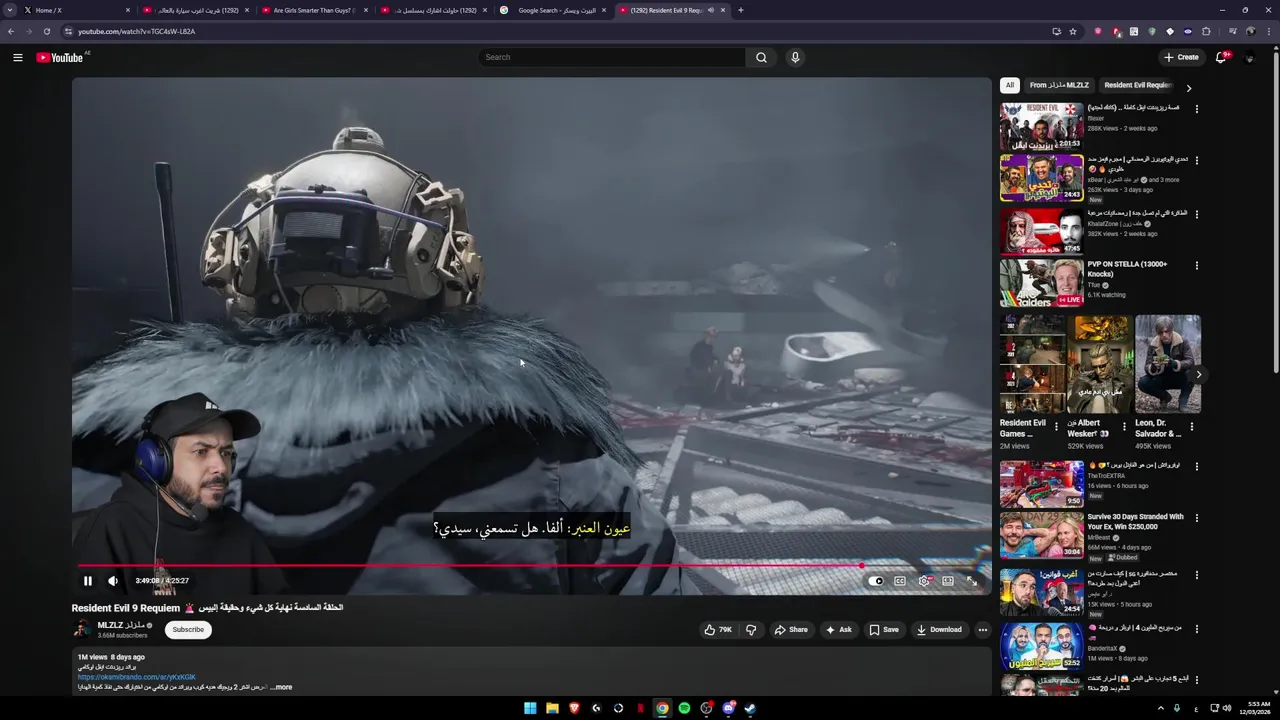This screenshot has width=1280, height=720.
Task: Open Survive 30 Days Stranded video title
Action: click(1135, 522)
